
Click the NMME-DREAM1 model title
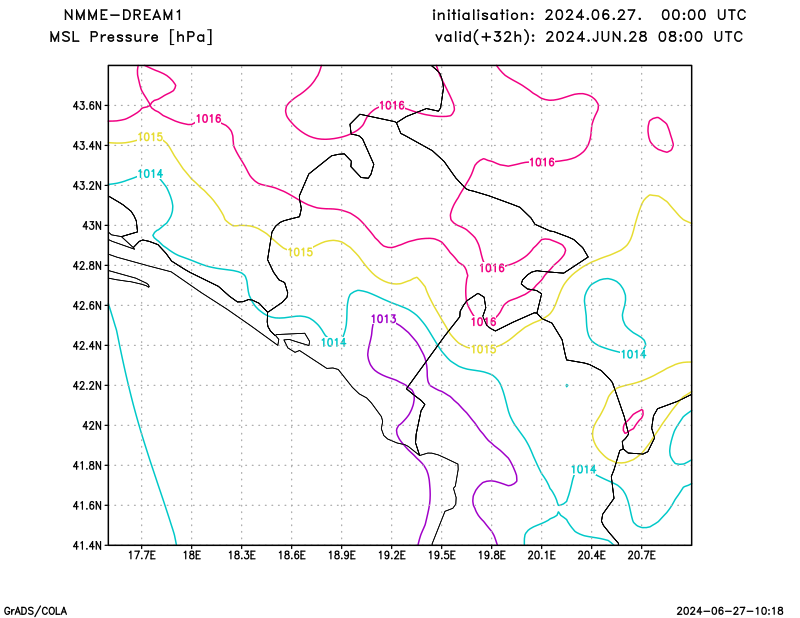122,15
